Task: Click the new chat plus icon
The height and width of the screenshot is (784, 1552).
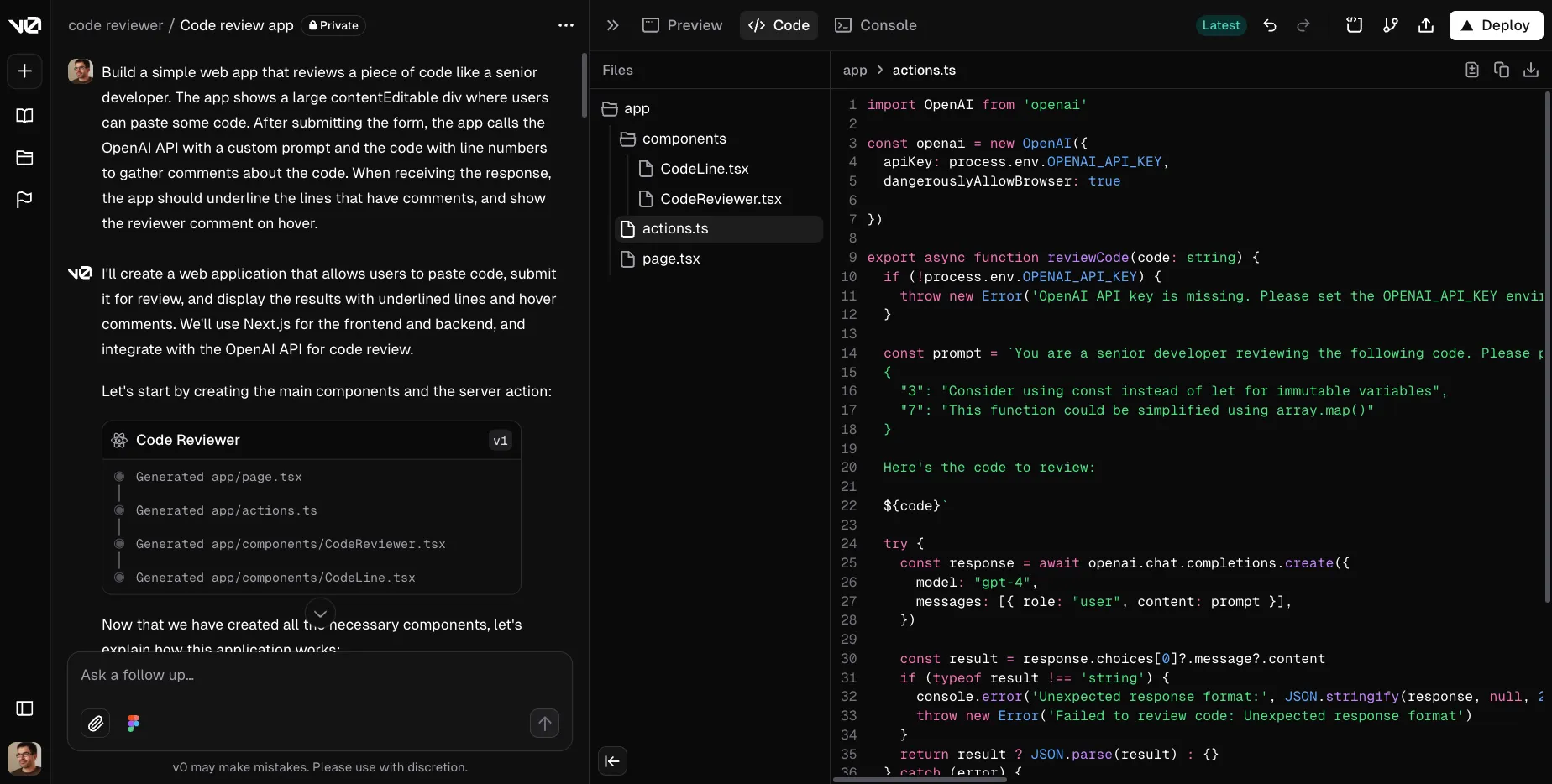Action: [x=24, y=71]
